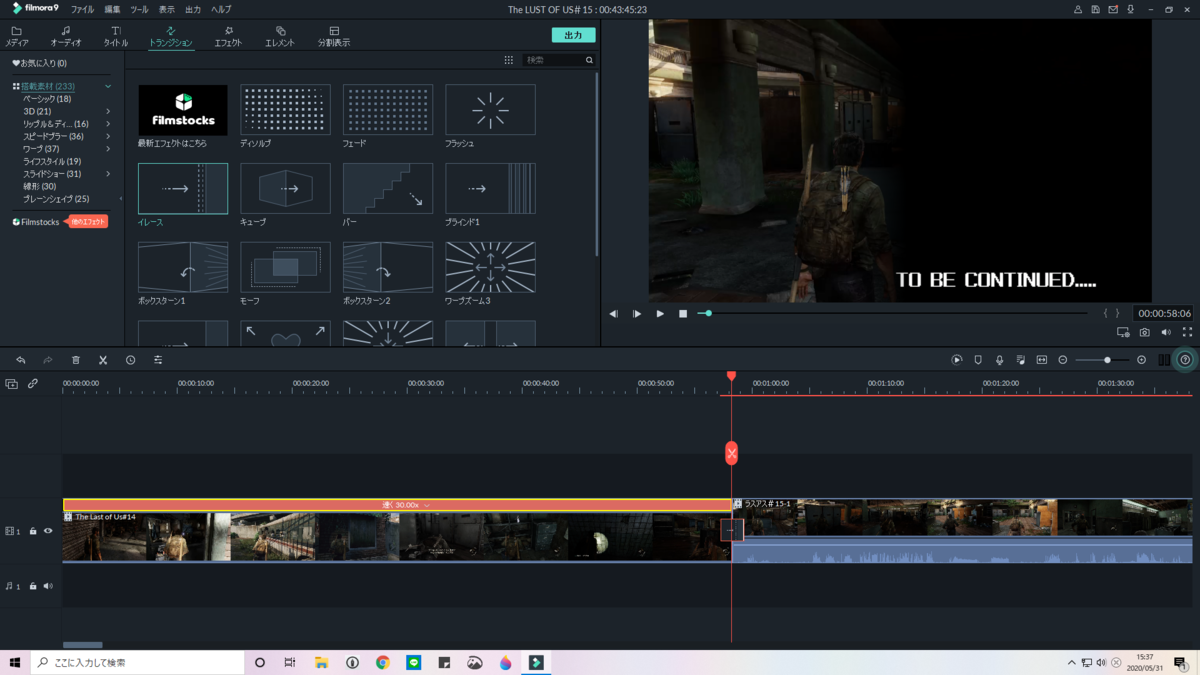
Task: Switch to the エレメント tab
Action: point(280,36)
